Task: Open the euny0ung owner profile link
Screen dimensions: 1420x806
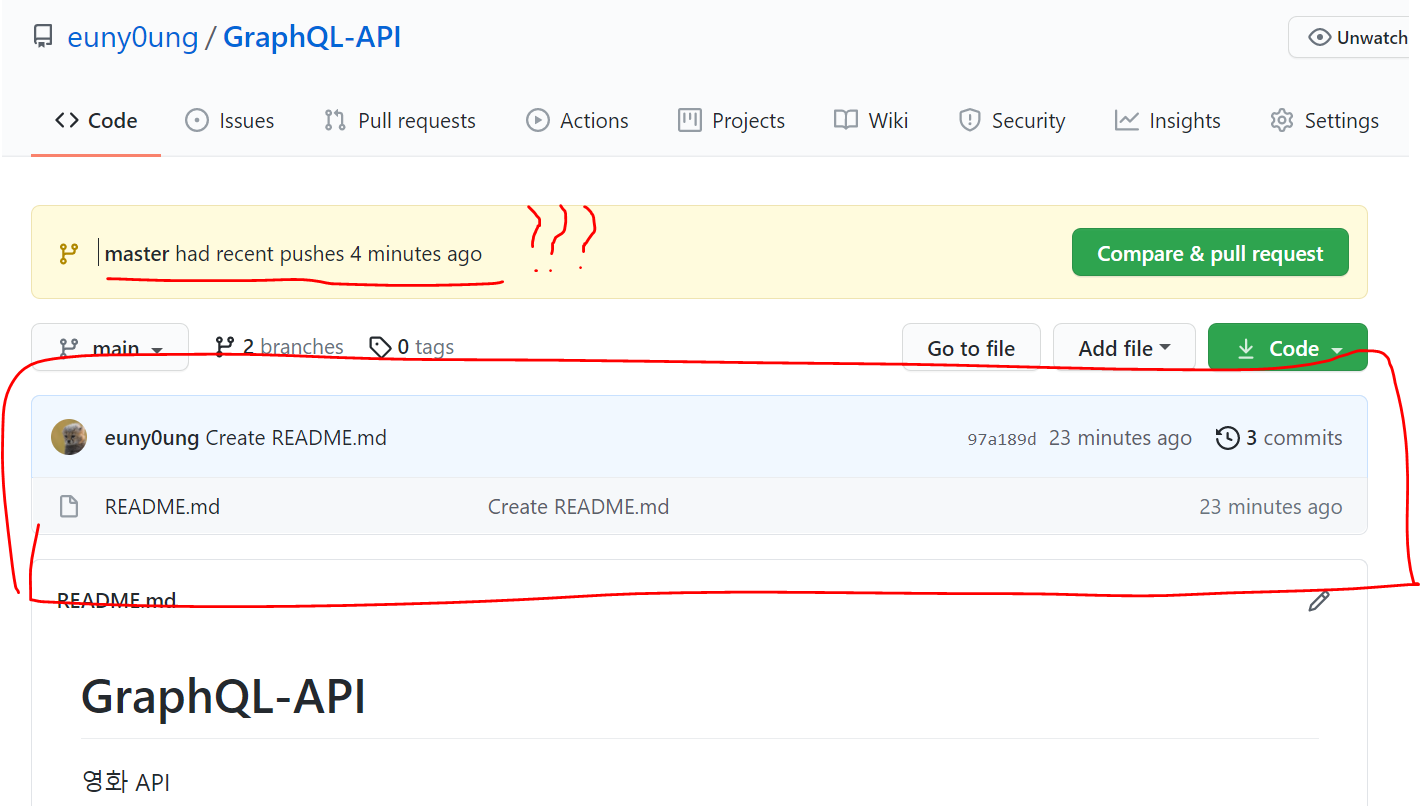Action: (x=132, y=38)
